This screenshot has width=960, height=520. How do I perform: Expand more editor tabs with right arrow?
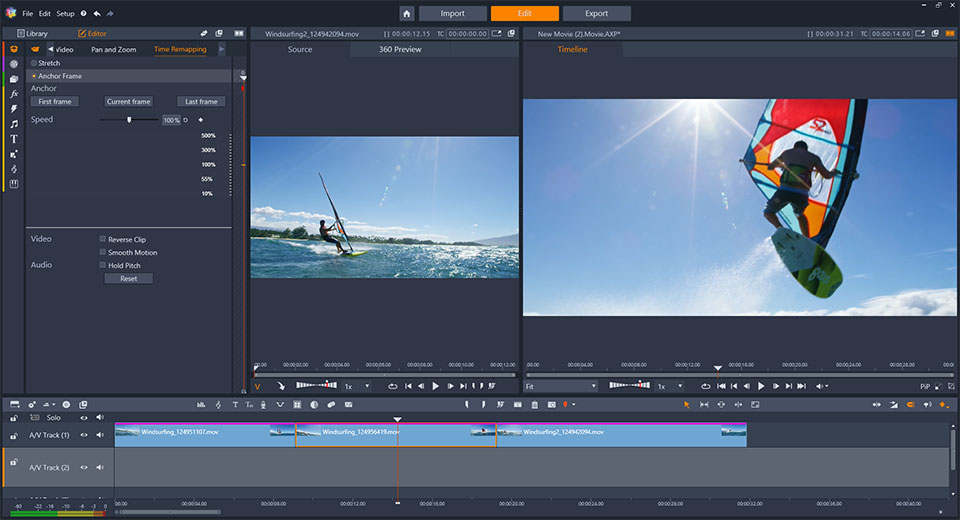pos(222,49)
